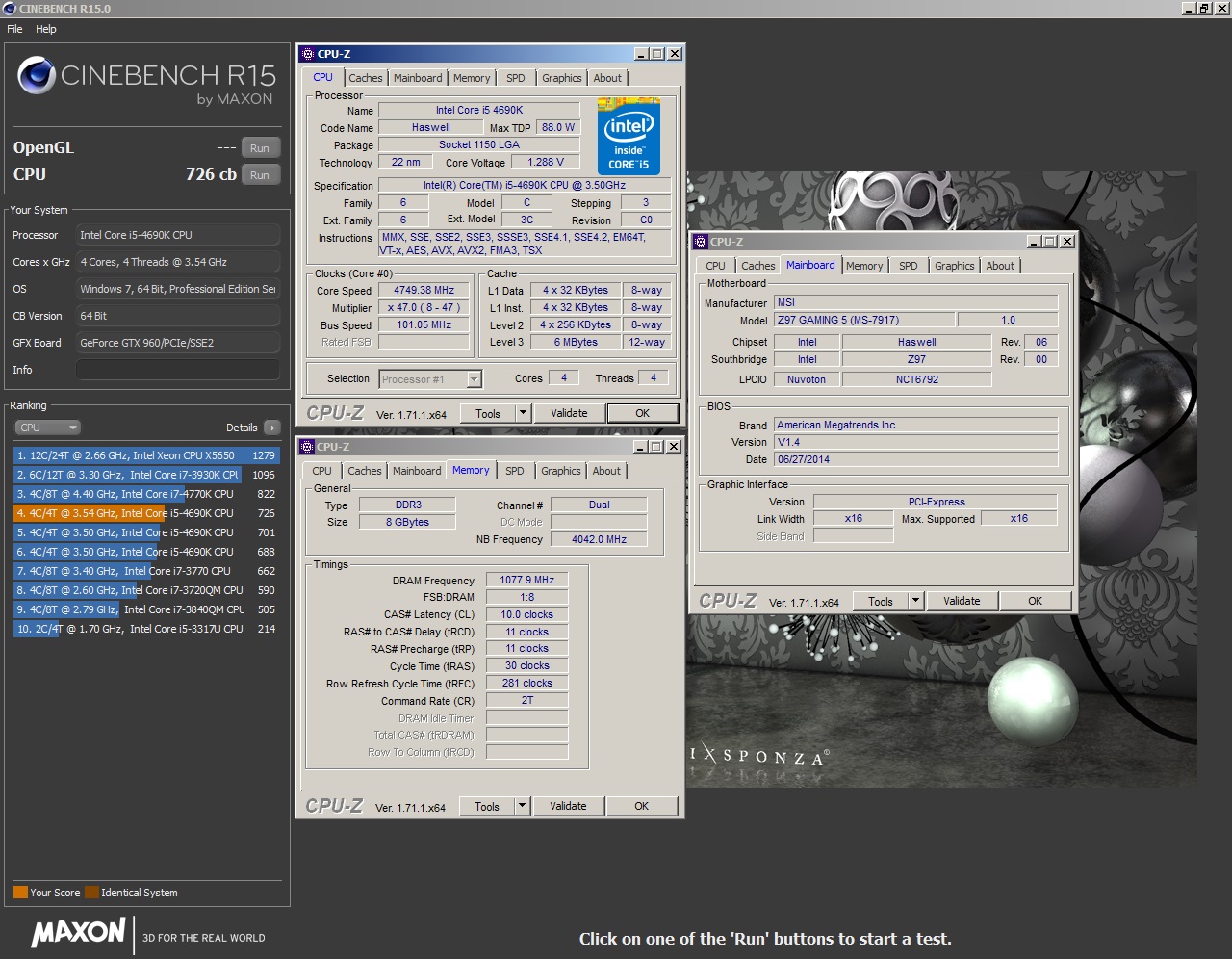Viewport: 1232px width, 959px height.
Task: Select Graphics tab in Mainboard CPU-Z window
Action: [x=955, y=266]
